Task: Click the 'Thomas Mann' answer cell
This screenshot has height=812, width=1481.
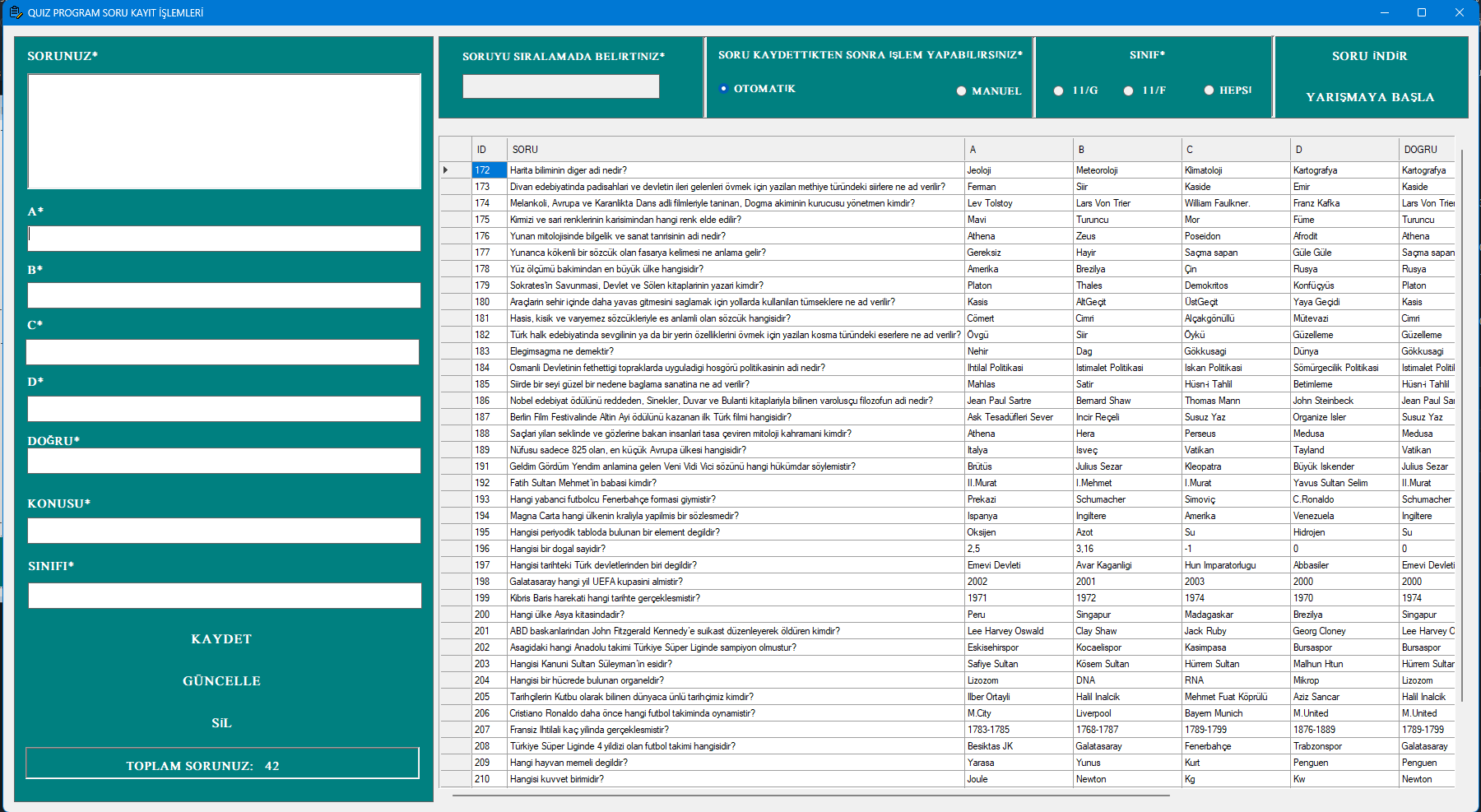Action: (1236, 401)
